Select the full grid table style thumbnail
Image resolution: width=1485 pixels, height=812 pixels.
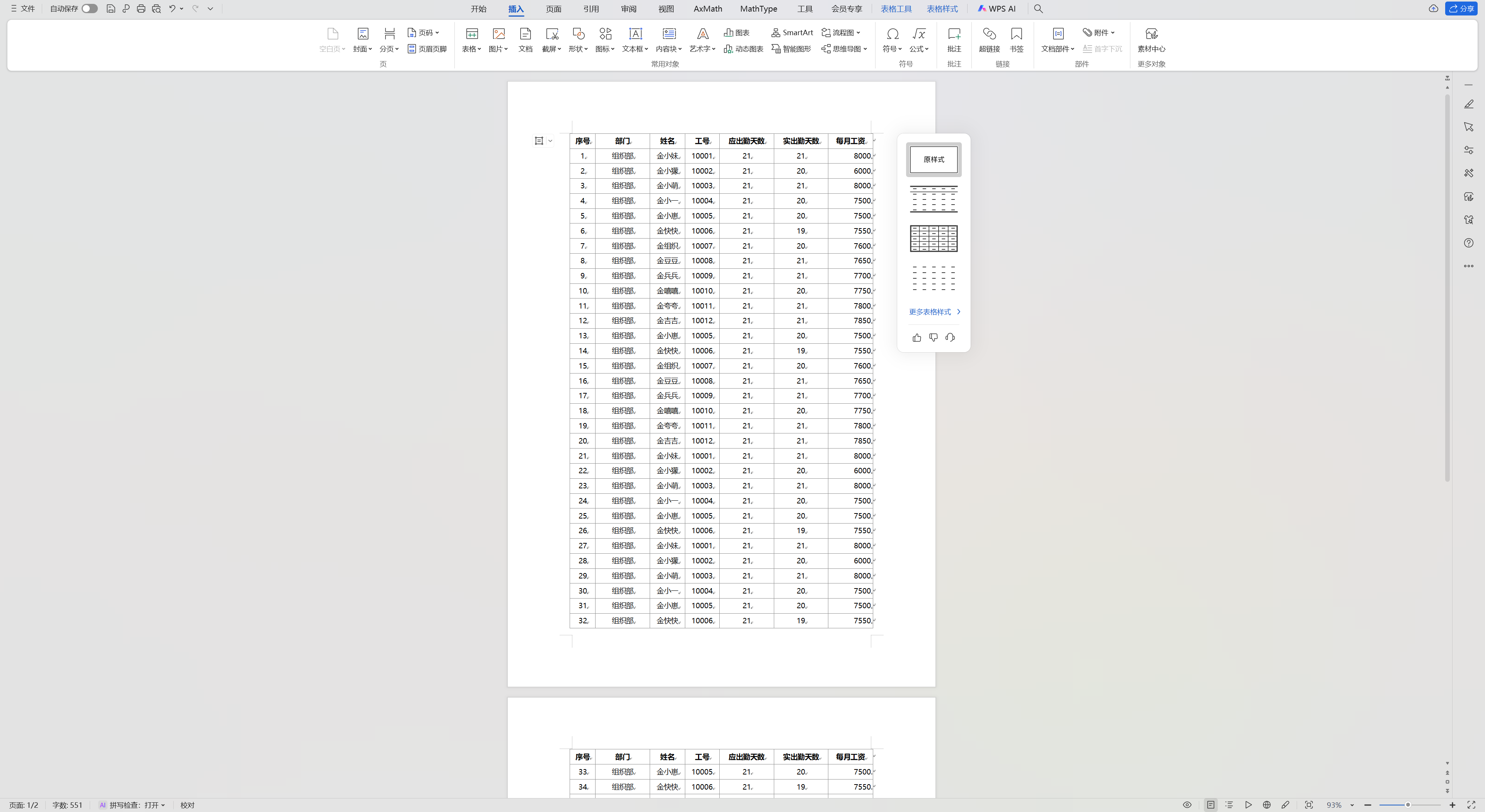click(933, 239)
